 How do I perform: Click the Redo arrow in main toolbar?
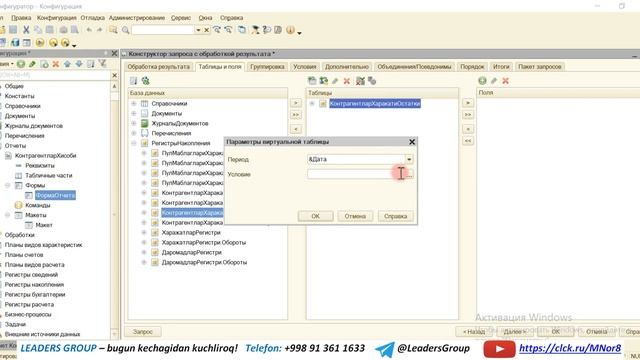(x=100, y=30)
